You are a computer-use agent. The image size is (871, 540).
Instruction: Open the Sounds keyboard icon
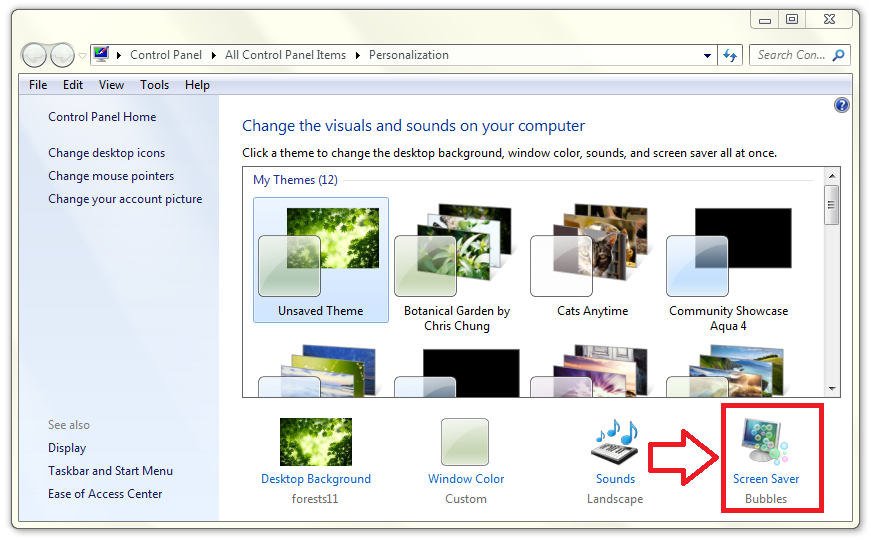click(x=615, y=442)
